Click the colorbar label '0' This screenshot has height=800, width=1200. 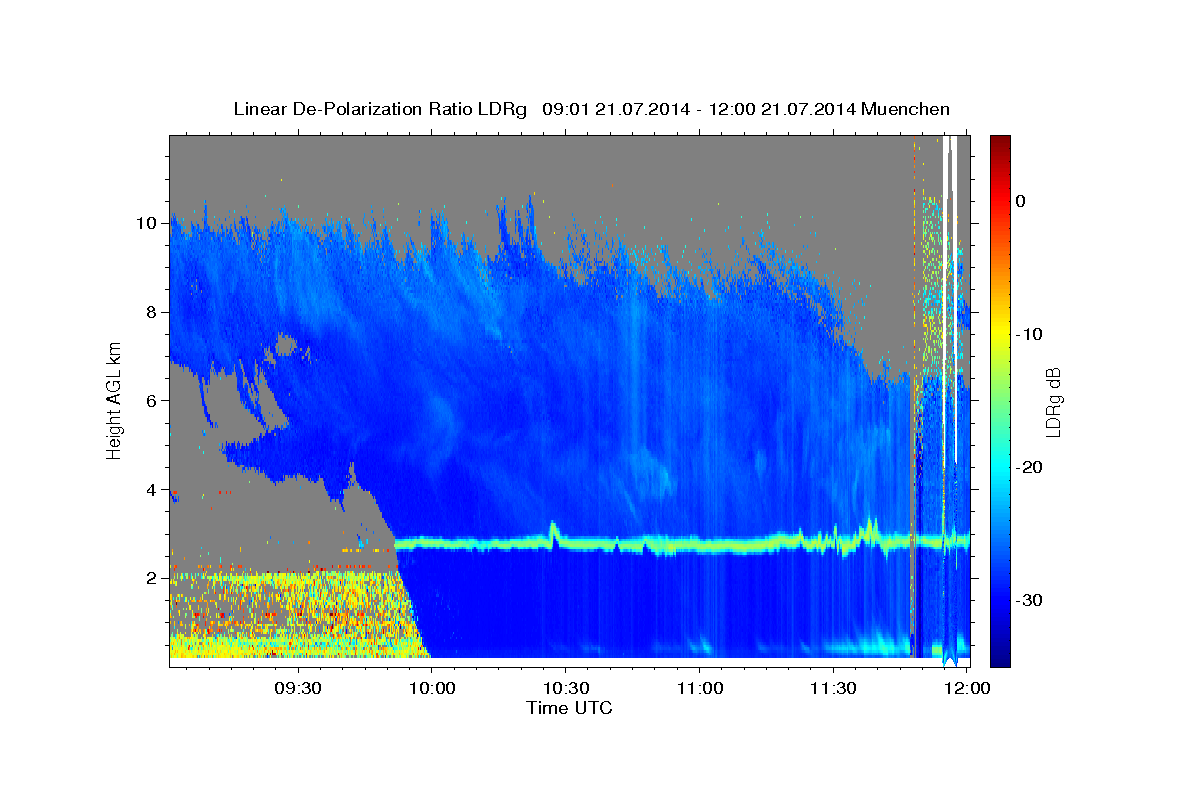point(1020,201)
